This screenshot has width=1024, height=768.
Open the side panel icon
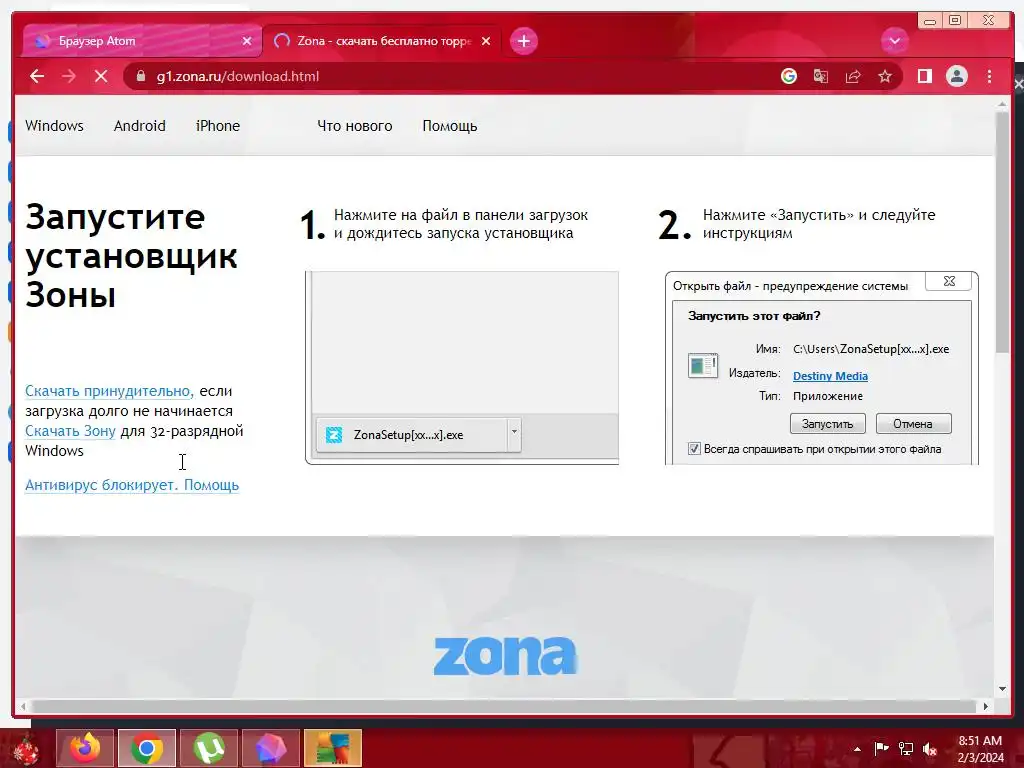925,76
